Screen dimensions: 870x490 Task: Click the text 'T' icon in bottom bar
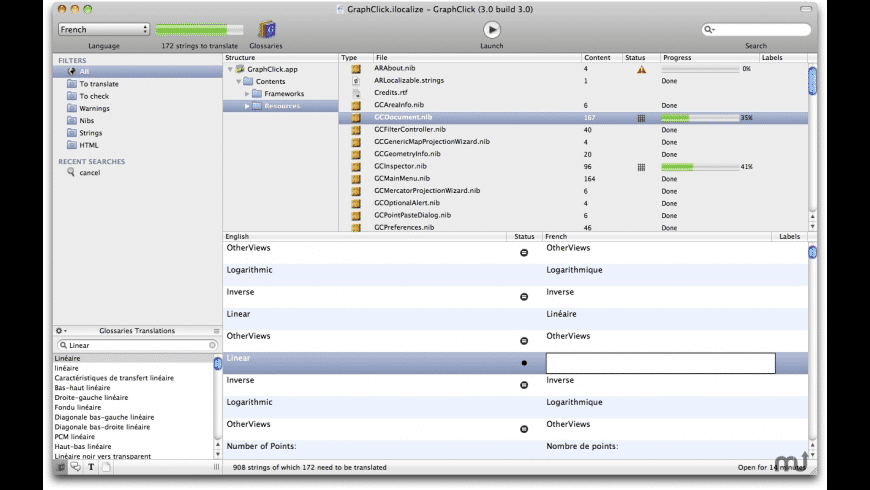91,466
